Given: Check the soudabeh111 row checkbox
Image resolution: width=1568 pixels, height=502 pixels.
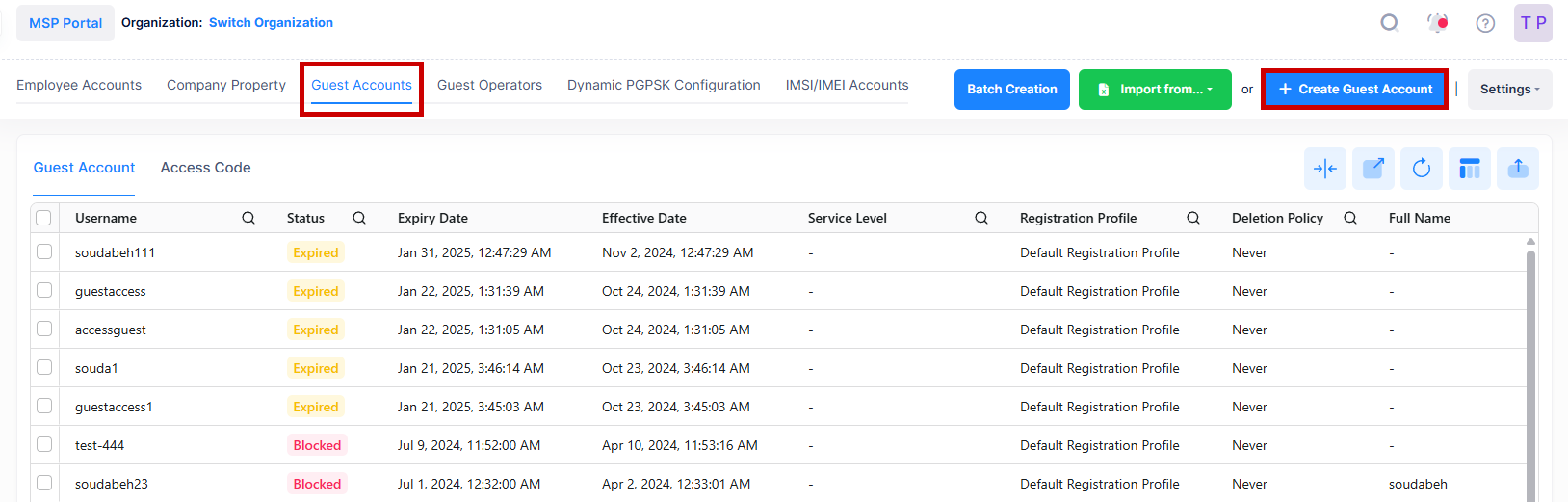Looking at the screenshot, I should coord(44,252).
